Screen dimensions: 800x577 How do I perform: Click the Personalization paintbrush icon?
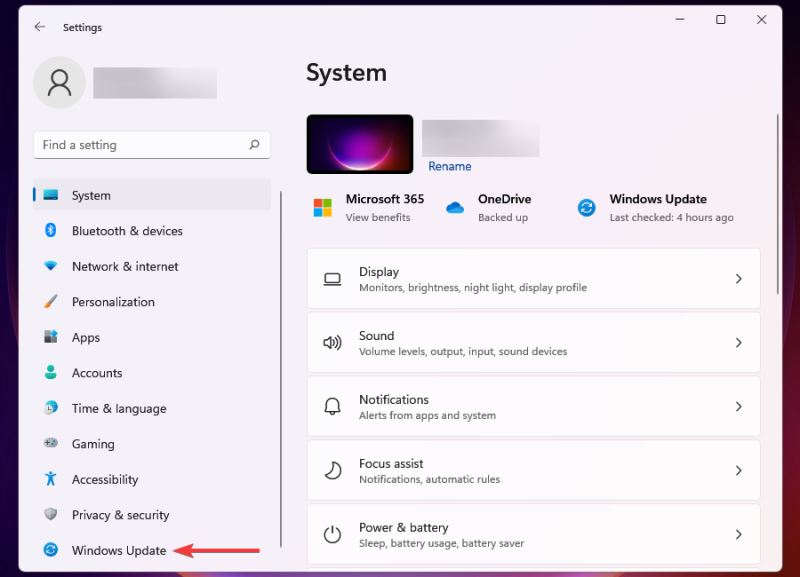[x=51, y=302]
